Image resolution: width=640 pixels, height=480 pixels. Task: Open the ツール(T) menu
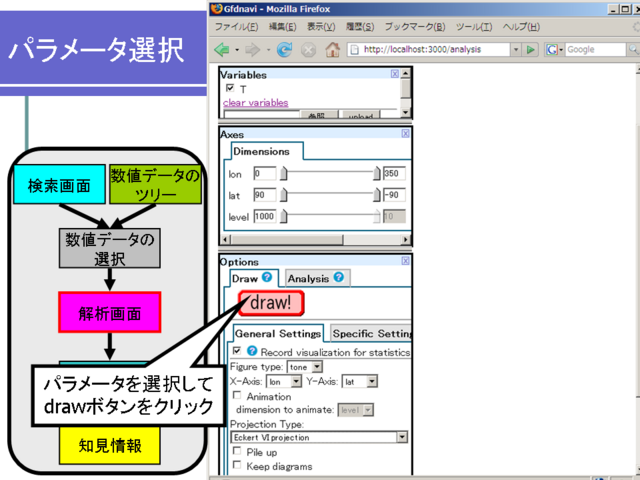[x=474, y=27]
